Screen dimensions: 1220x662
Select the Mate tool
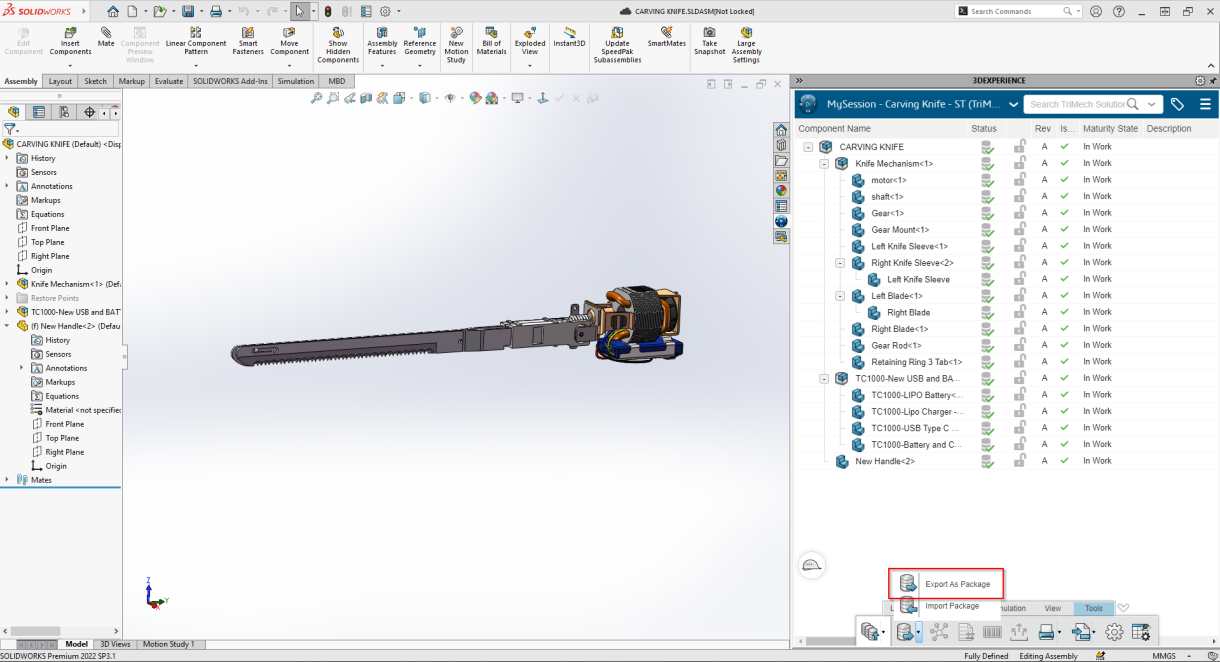tap(106, 38)
